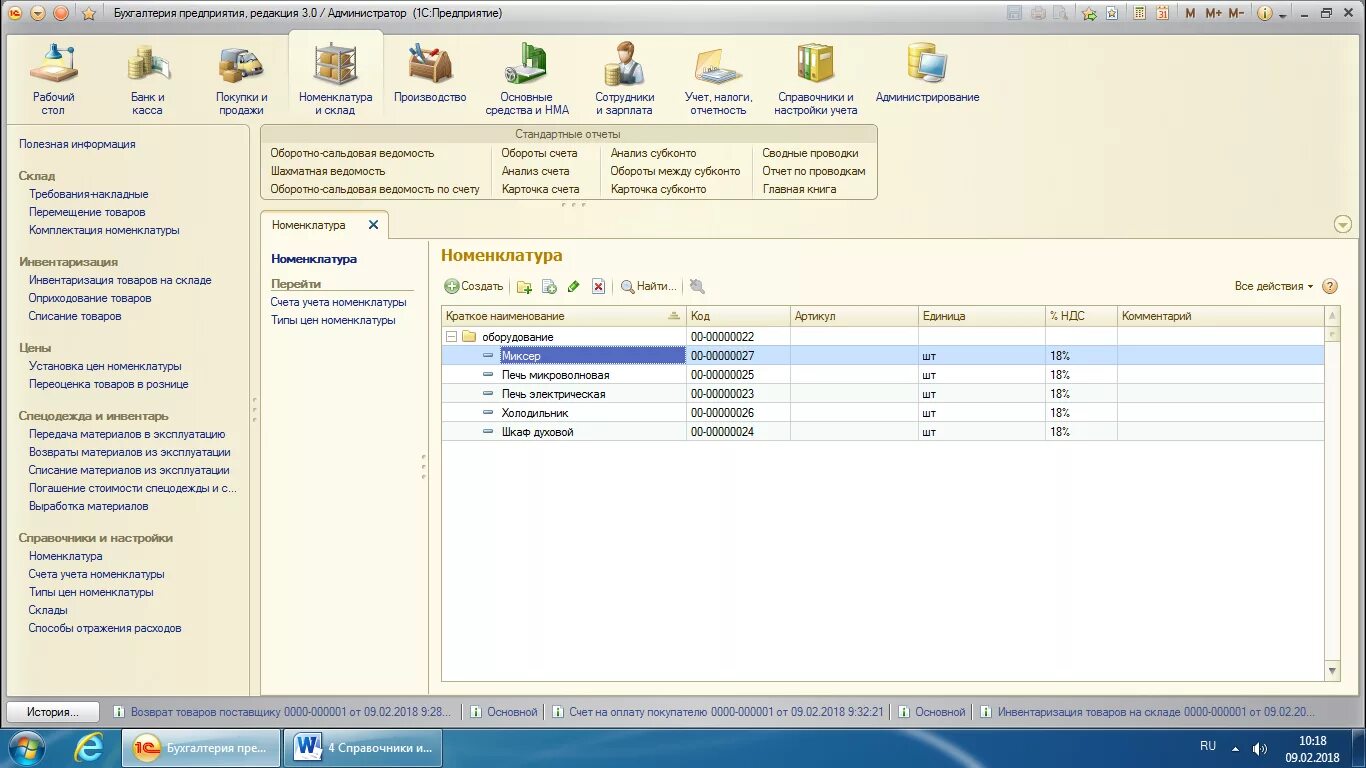Open dropdown arrow next to info icon

point(1283,14)
